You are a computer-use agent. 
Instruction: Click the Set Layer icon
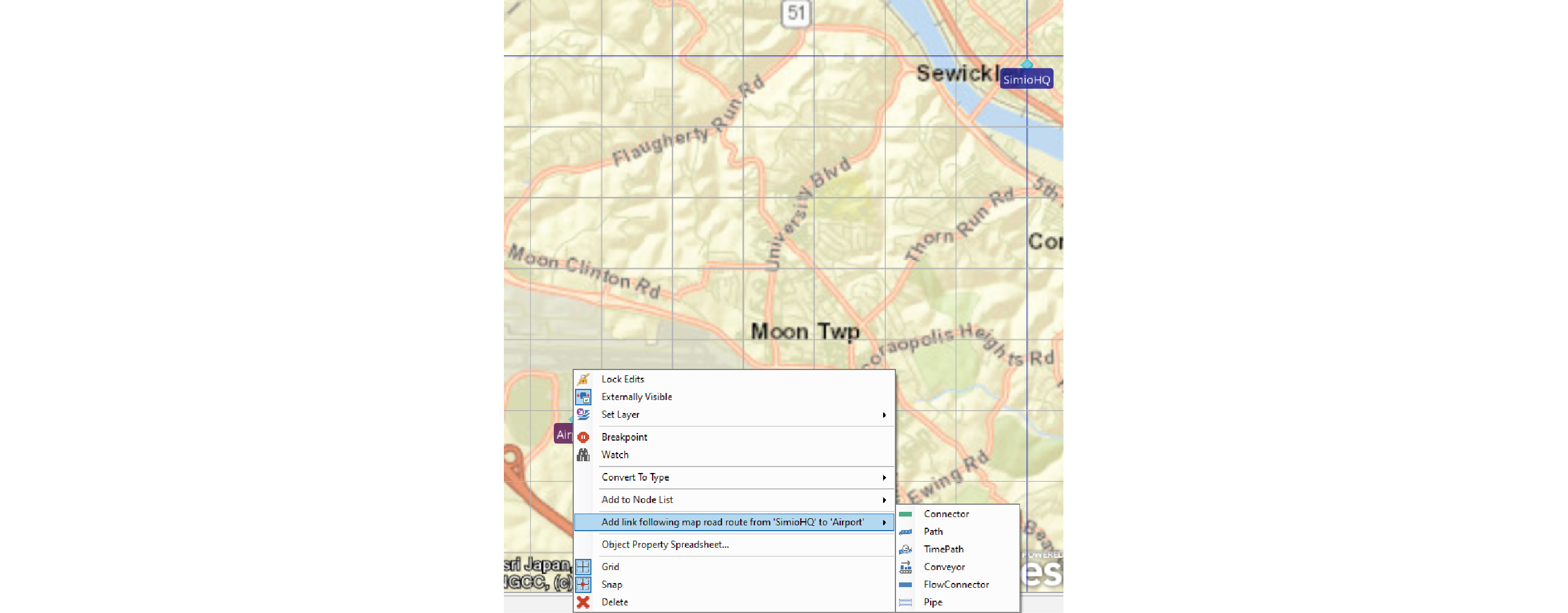[583, 414]
